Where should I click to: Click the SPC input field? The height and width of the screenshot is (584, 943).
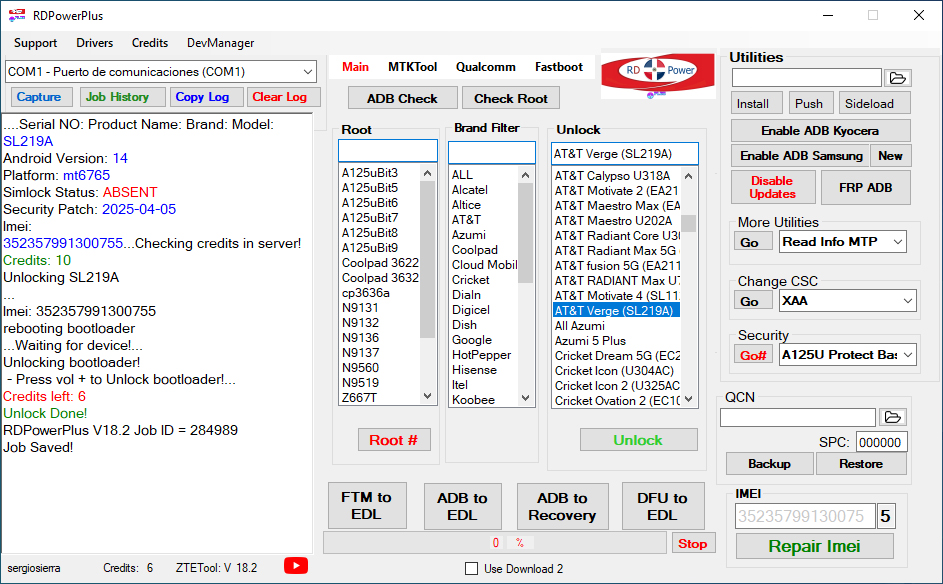881,443
